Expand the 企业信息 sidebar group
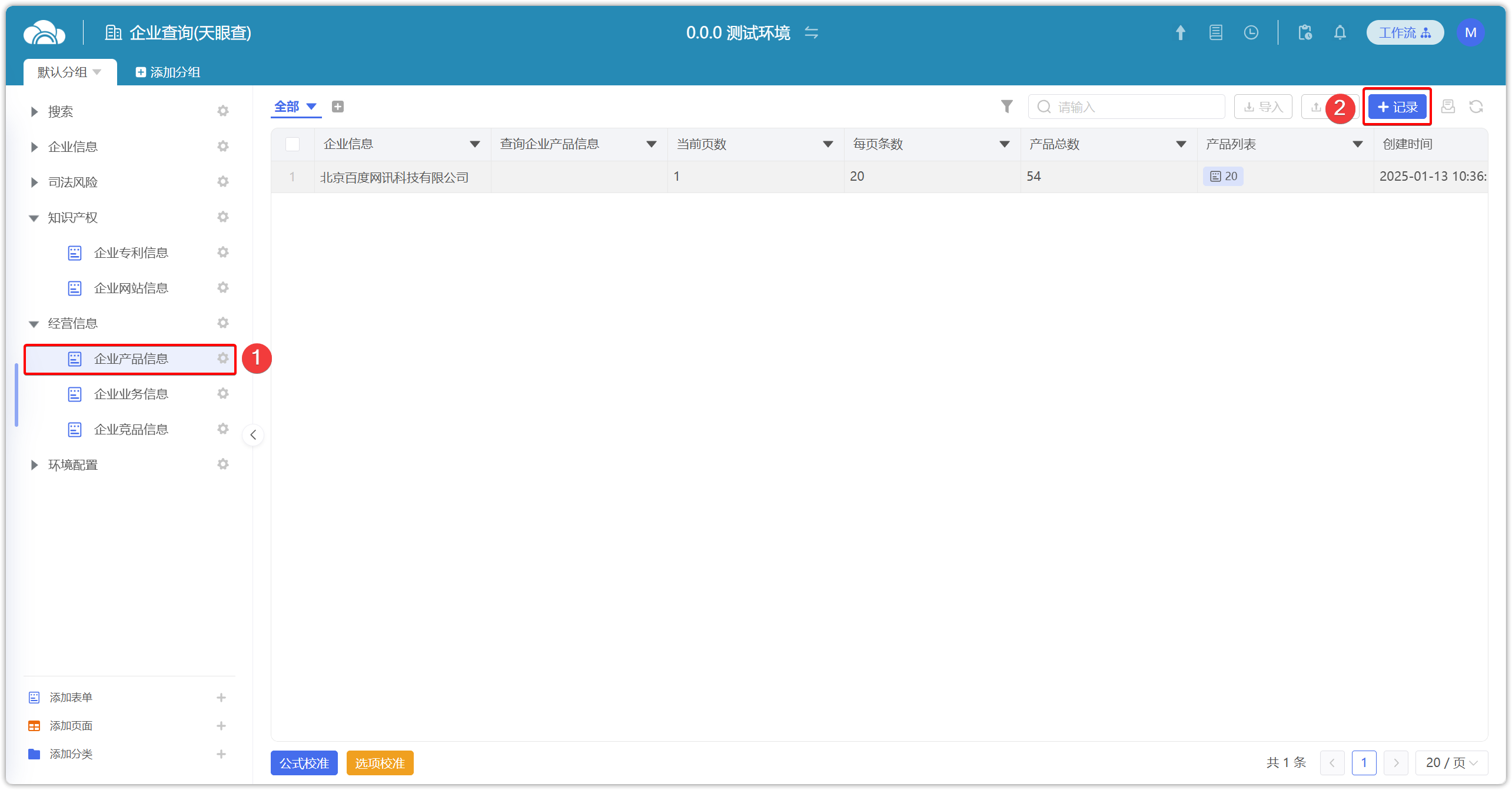 point(34,147)
